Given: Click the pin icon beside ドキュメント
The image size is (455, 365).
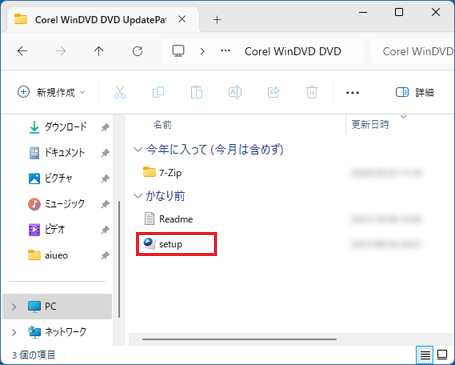Looking at the screenshot, I should pyautogui.click(x=105, y=153).
